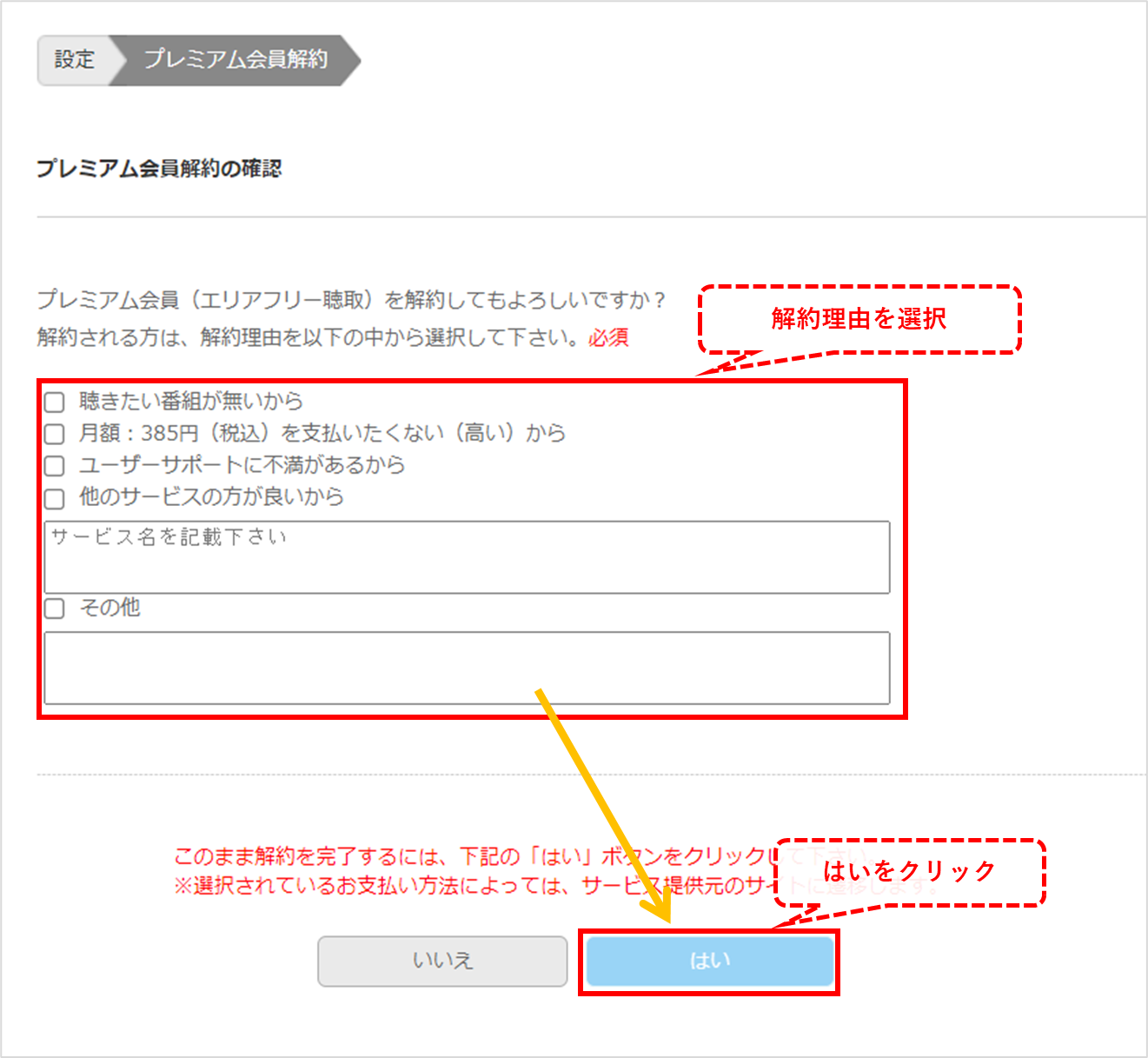Click the プレミアム会員解約の確認 heading
This screenshot has height=1058, width=1148.
click(x=159, y=169)
